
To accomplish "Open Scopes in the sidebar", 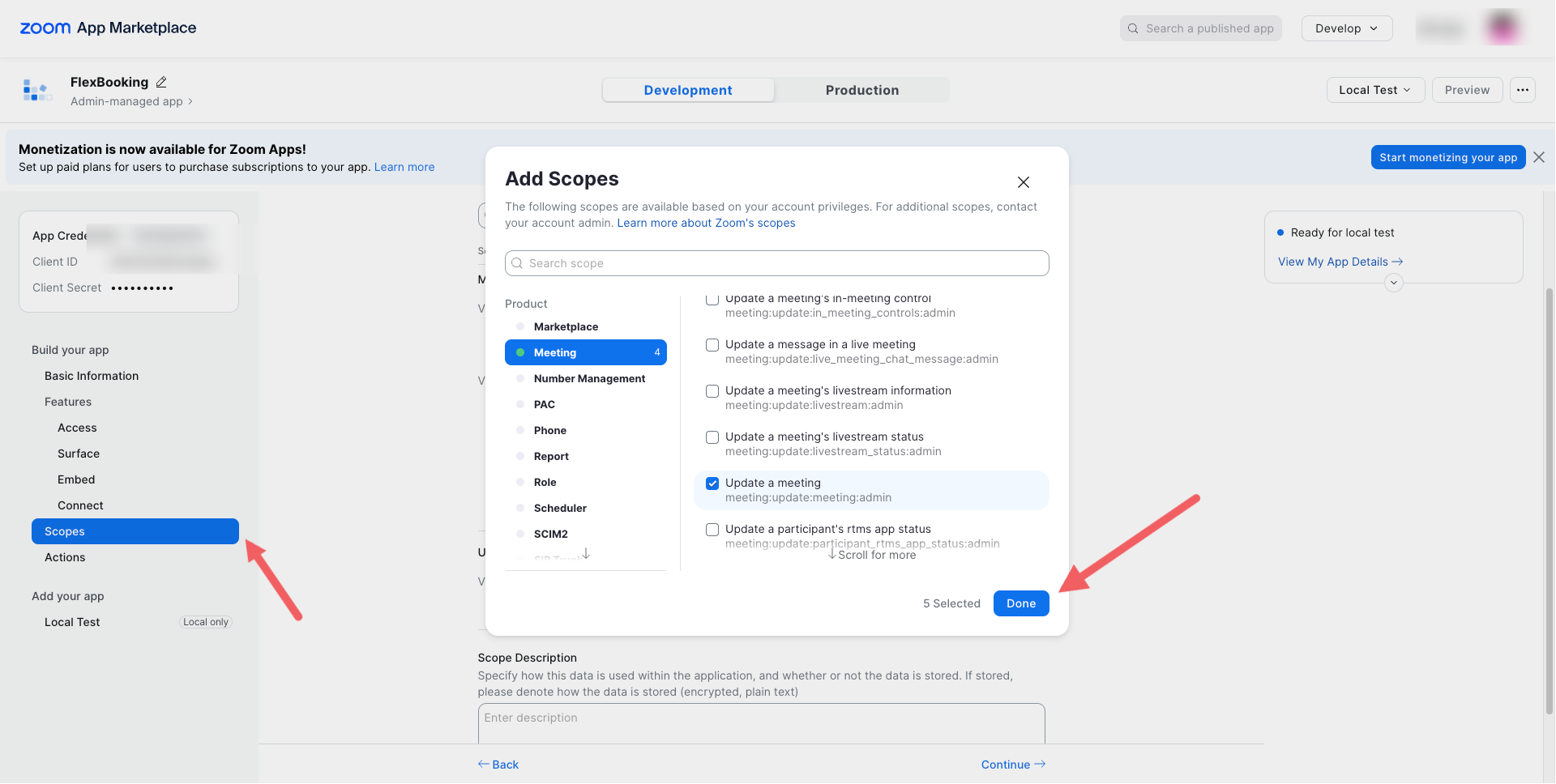I will (135, 531).
